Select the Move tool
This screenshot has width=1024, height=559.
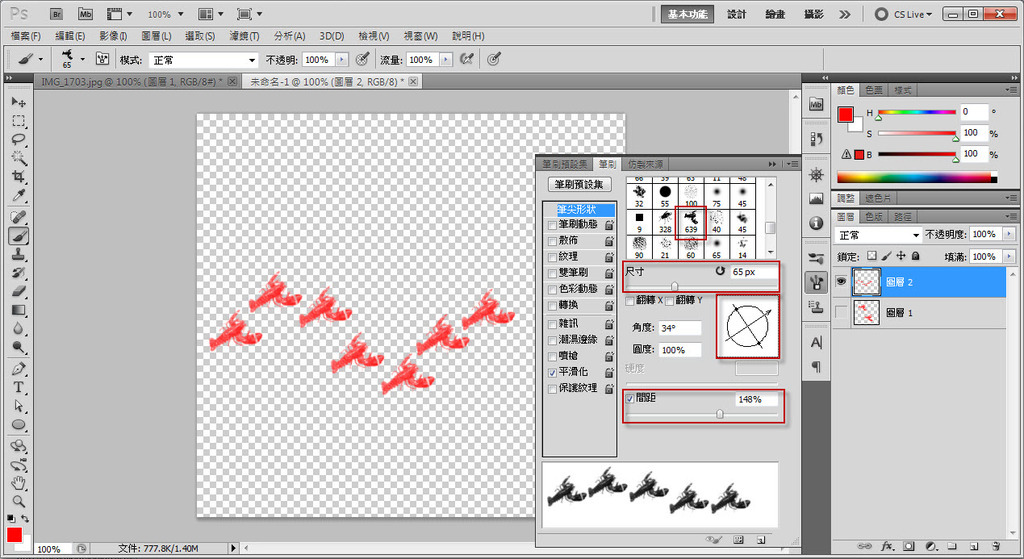pyautogui.click(x=18, y=102)
